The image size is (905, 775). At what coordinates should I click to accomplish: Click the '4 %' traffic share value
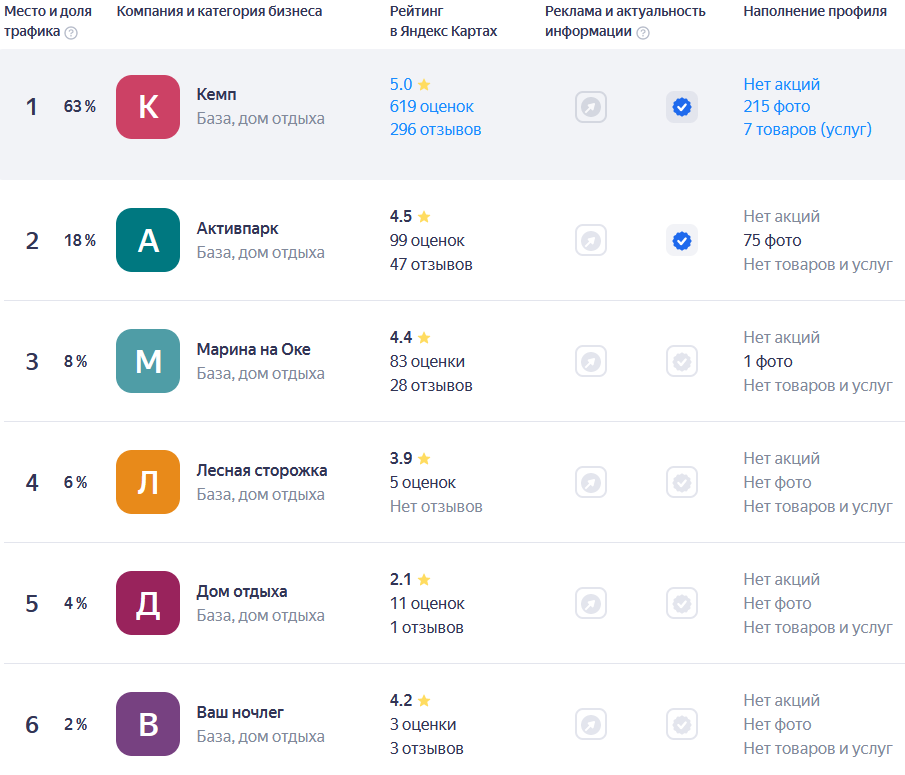click(76, 604)
